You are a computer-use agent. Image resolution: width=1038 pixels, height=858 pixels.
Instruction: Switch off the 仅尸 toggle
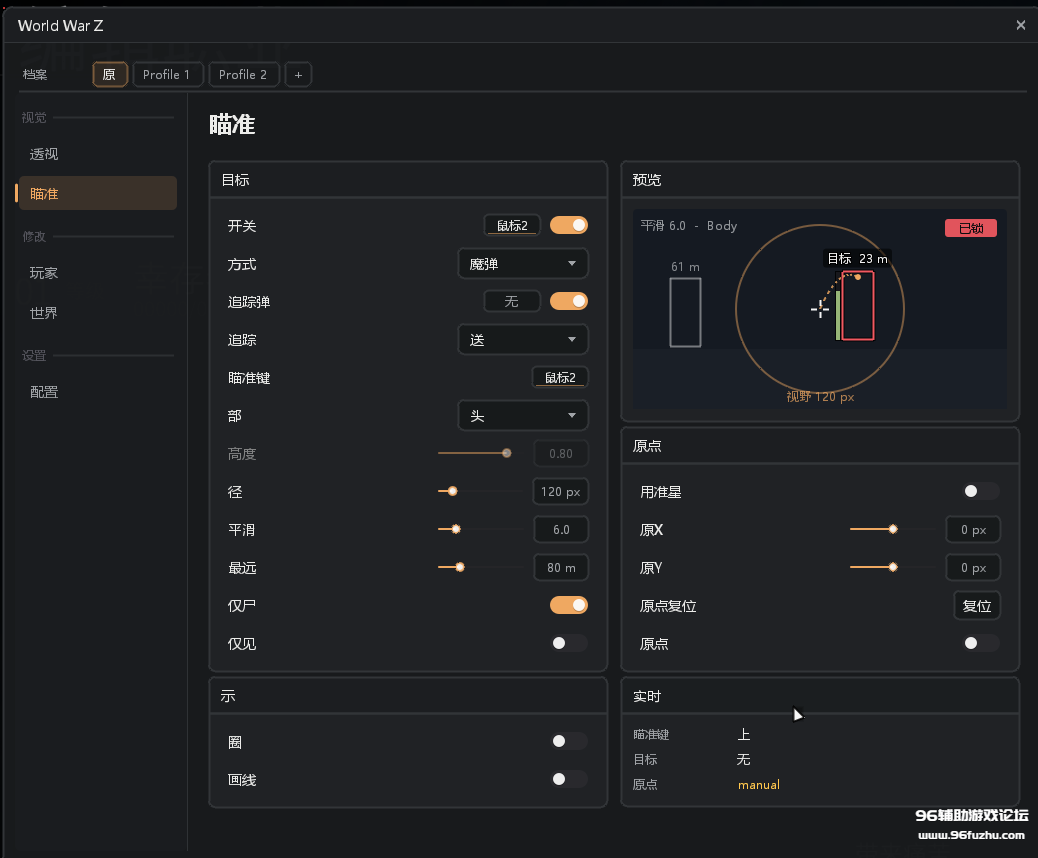click(x=569, y=605)
